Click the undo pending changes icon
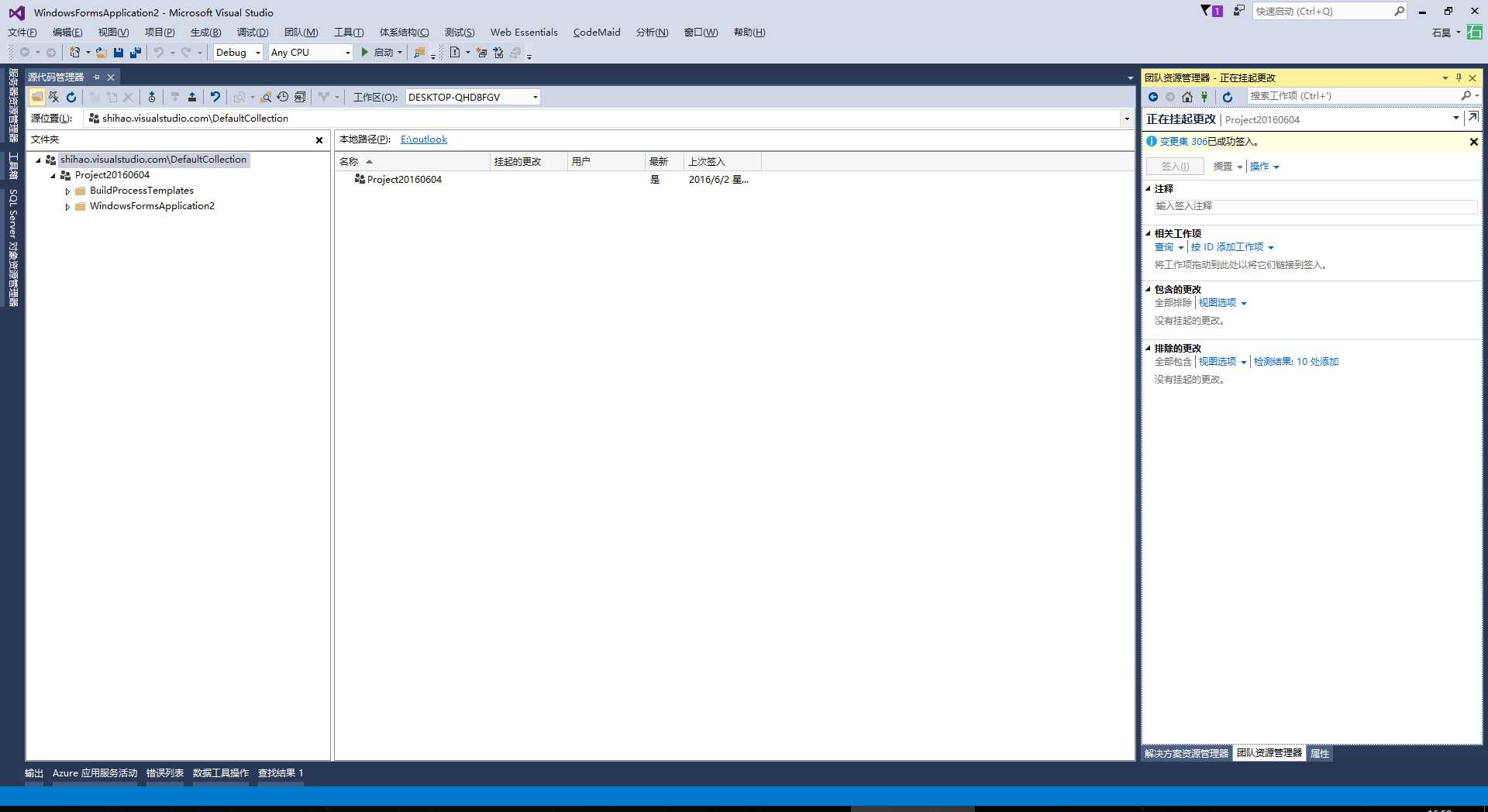The image size is (1488, 812). click(215, 97)
